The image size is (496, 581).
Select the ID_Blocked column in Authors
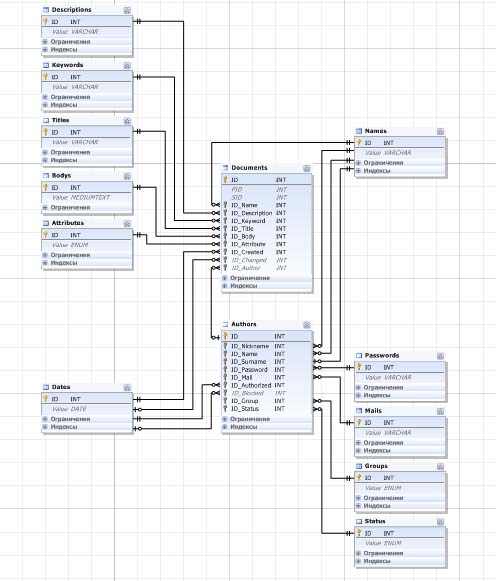pos(267,393)
